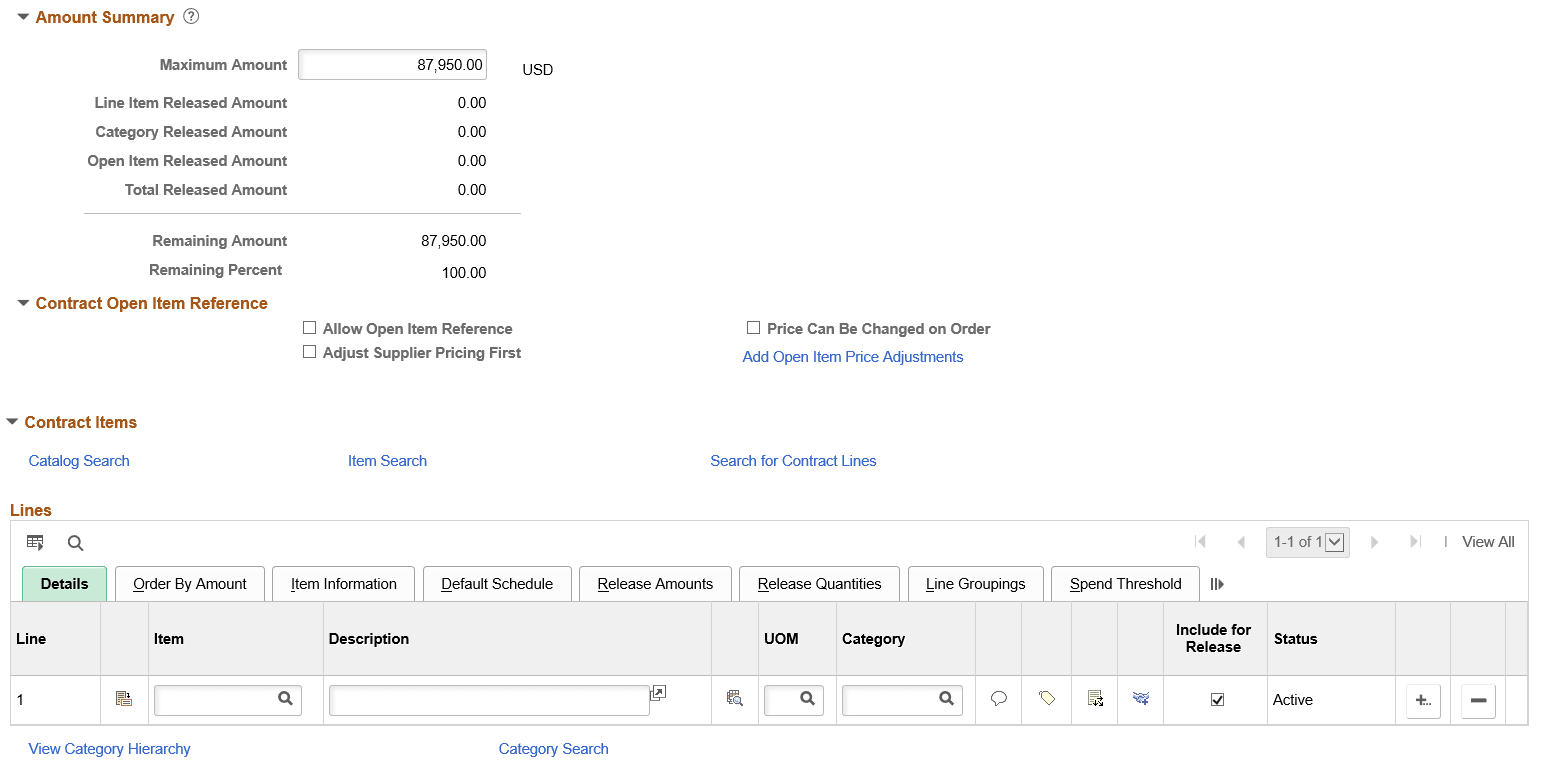Viewport: 1547px width, 767px height.
Task: Open the find magnifier icon in Lines toolbar
Action: pyautogui.click(x=75, y=542)
